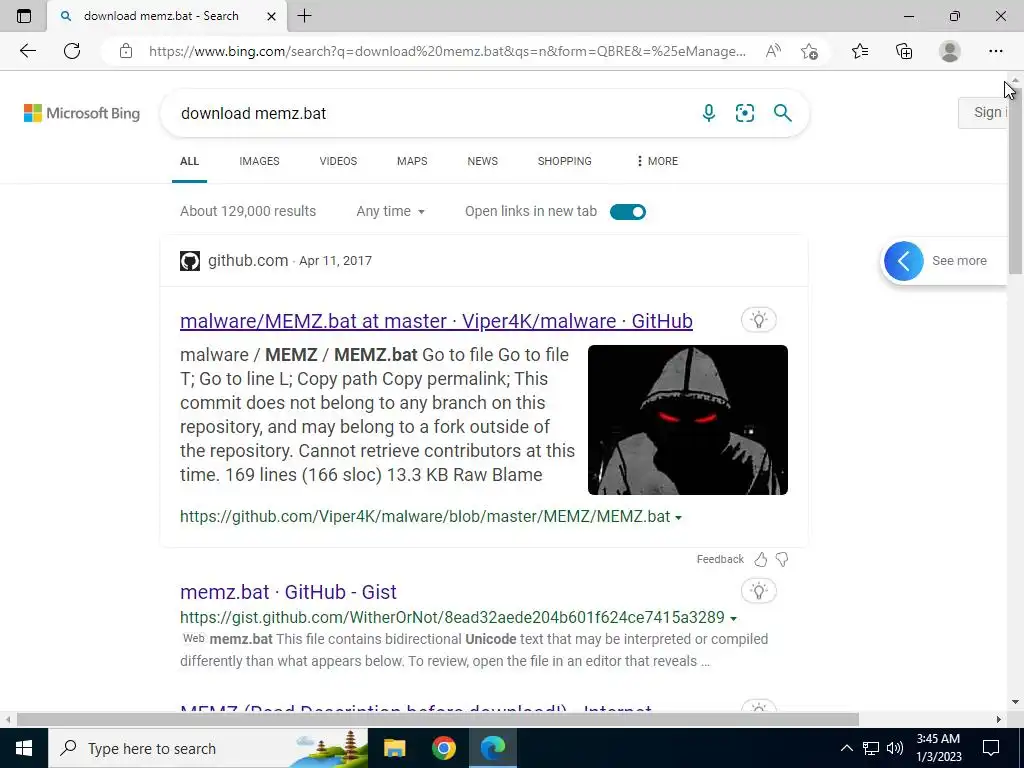The width and height of the screenshot is (1024, 768).
Task: Switch to VIDEOS results tab
Action: 338,161
